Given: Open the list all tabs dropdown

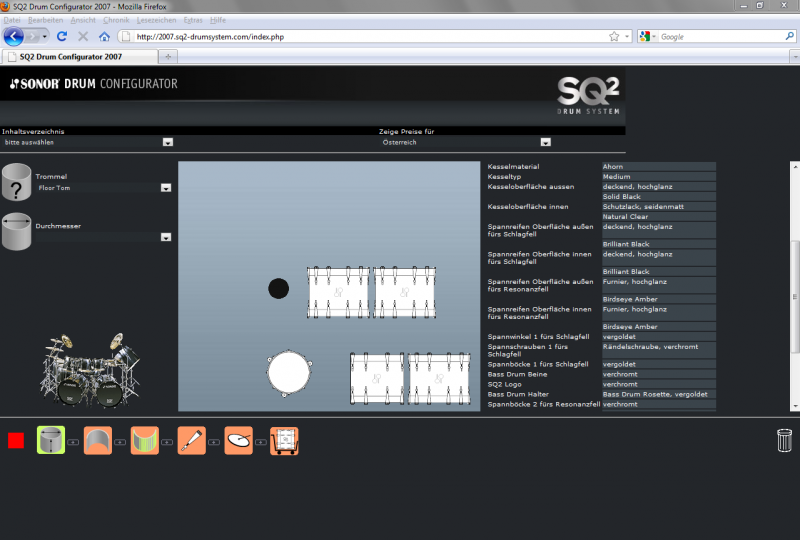Looking at the screenshot, I should 794,57.
